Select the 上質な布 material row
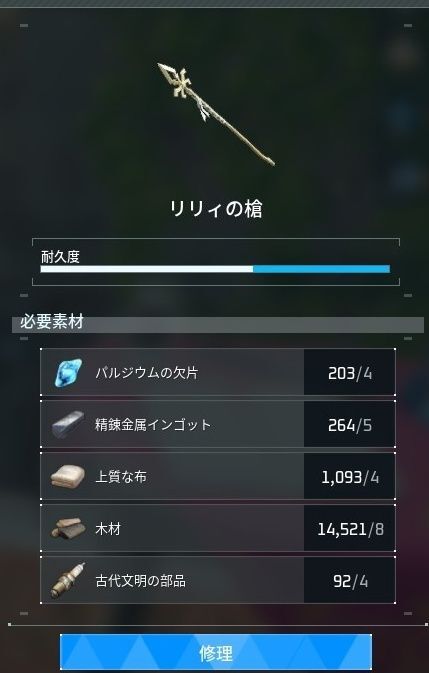The image size is (429, 673). click(218, 476)
